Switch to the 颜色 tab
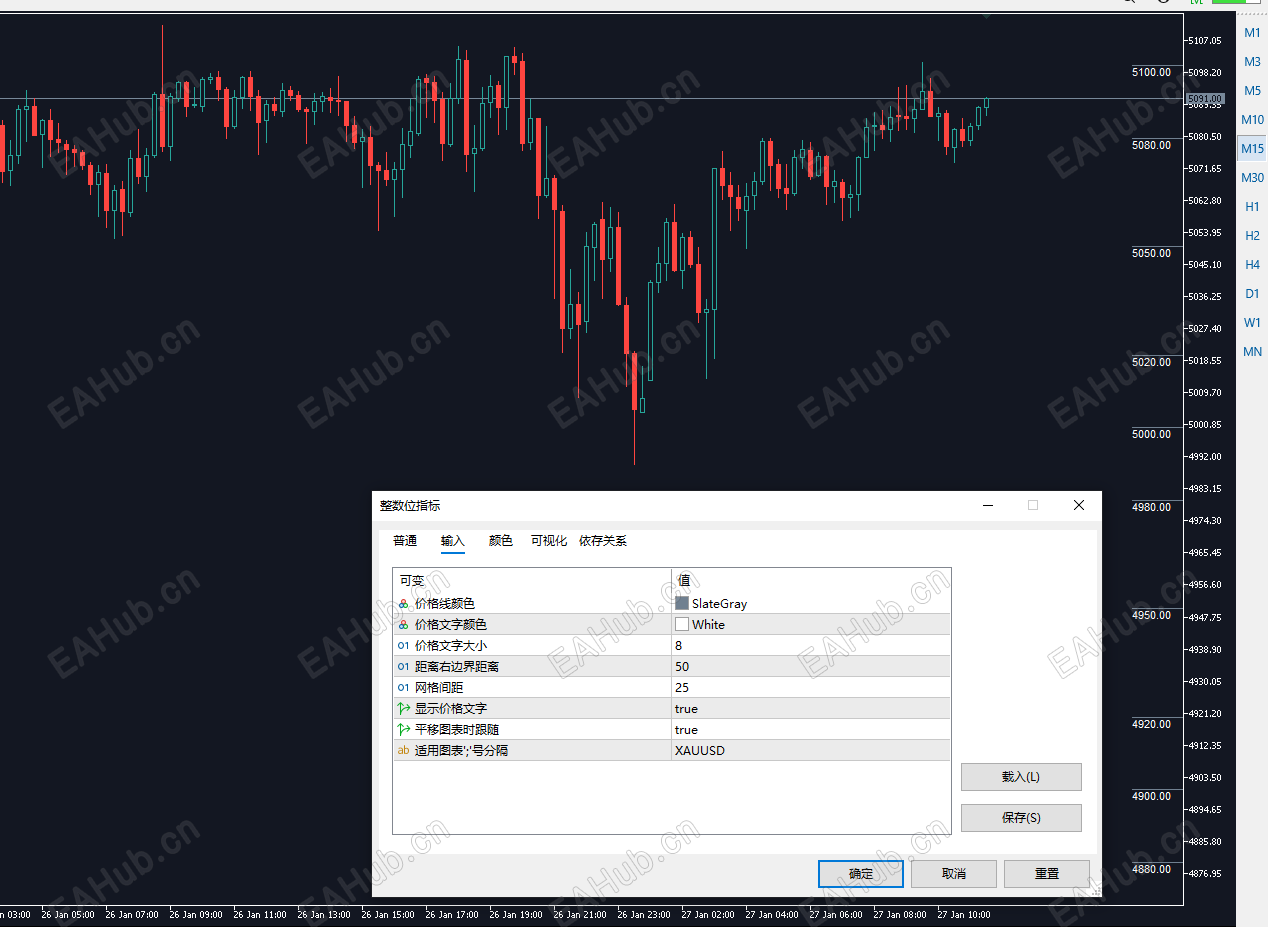 tap(500, 541)
